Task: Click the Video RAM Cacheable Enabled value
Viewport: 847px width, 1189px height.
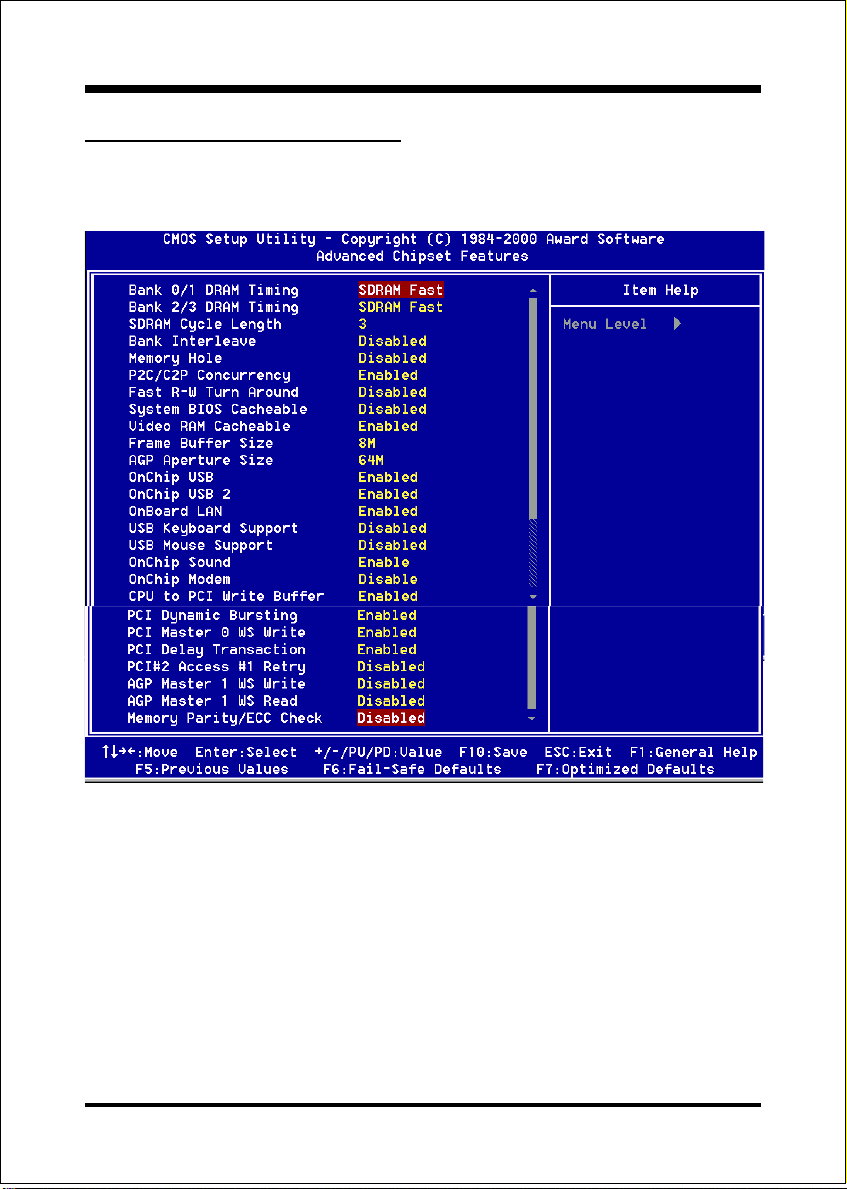Action: [388, 426]
